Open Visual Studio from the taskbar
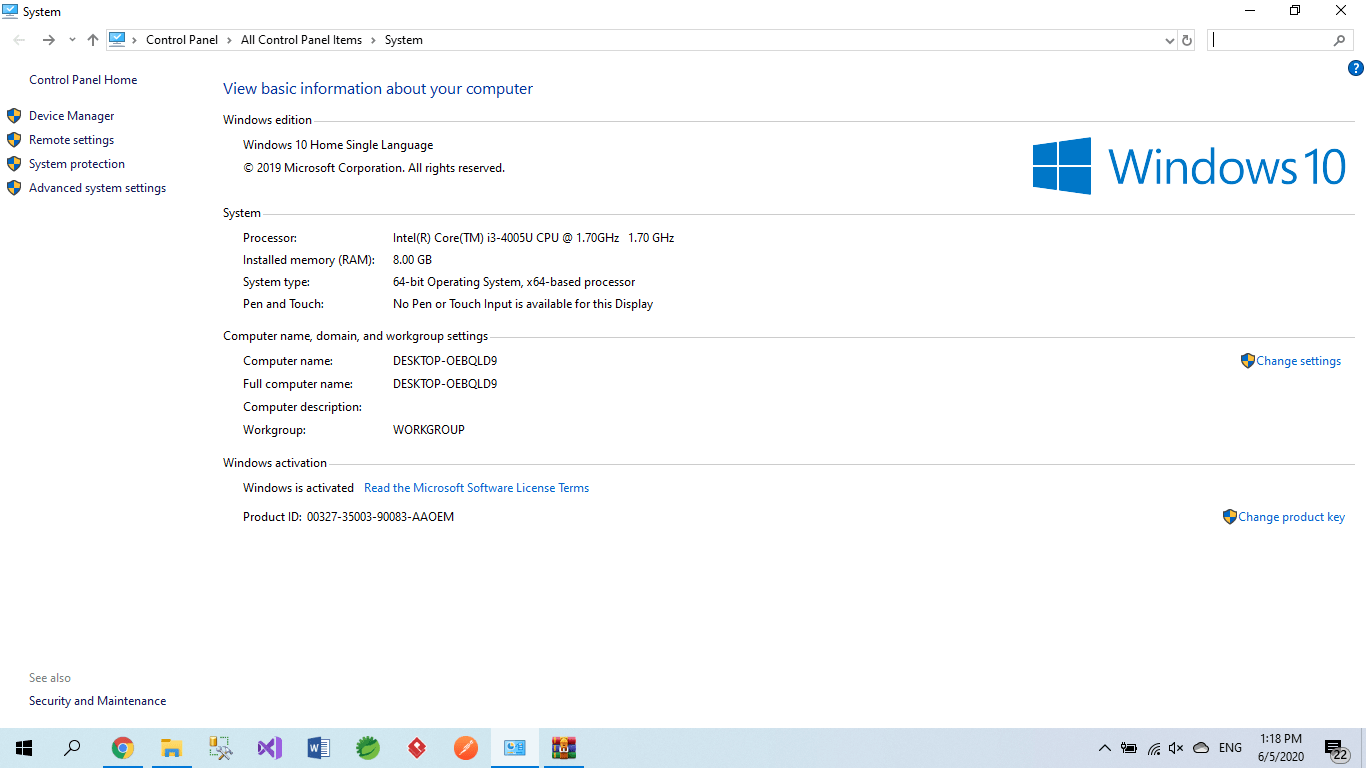The height and width of the screenshot is (768, 1366). click(270, 748)
